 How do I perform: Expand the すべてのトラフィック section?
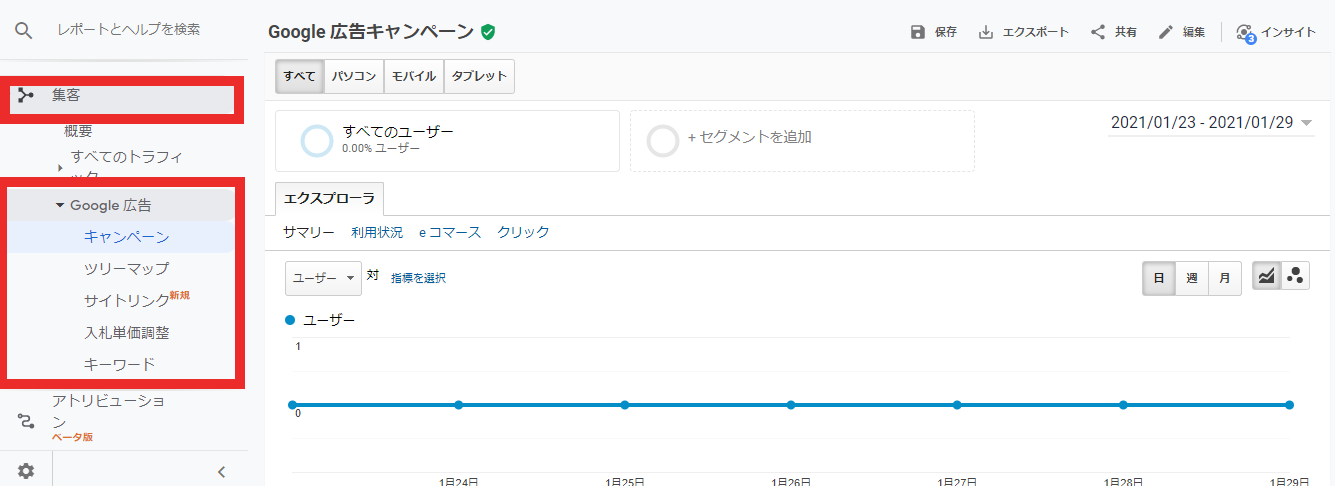pos(60,168)
